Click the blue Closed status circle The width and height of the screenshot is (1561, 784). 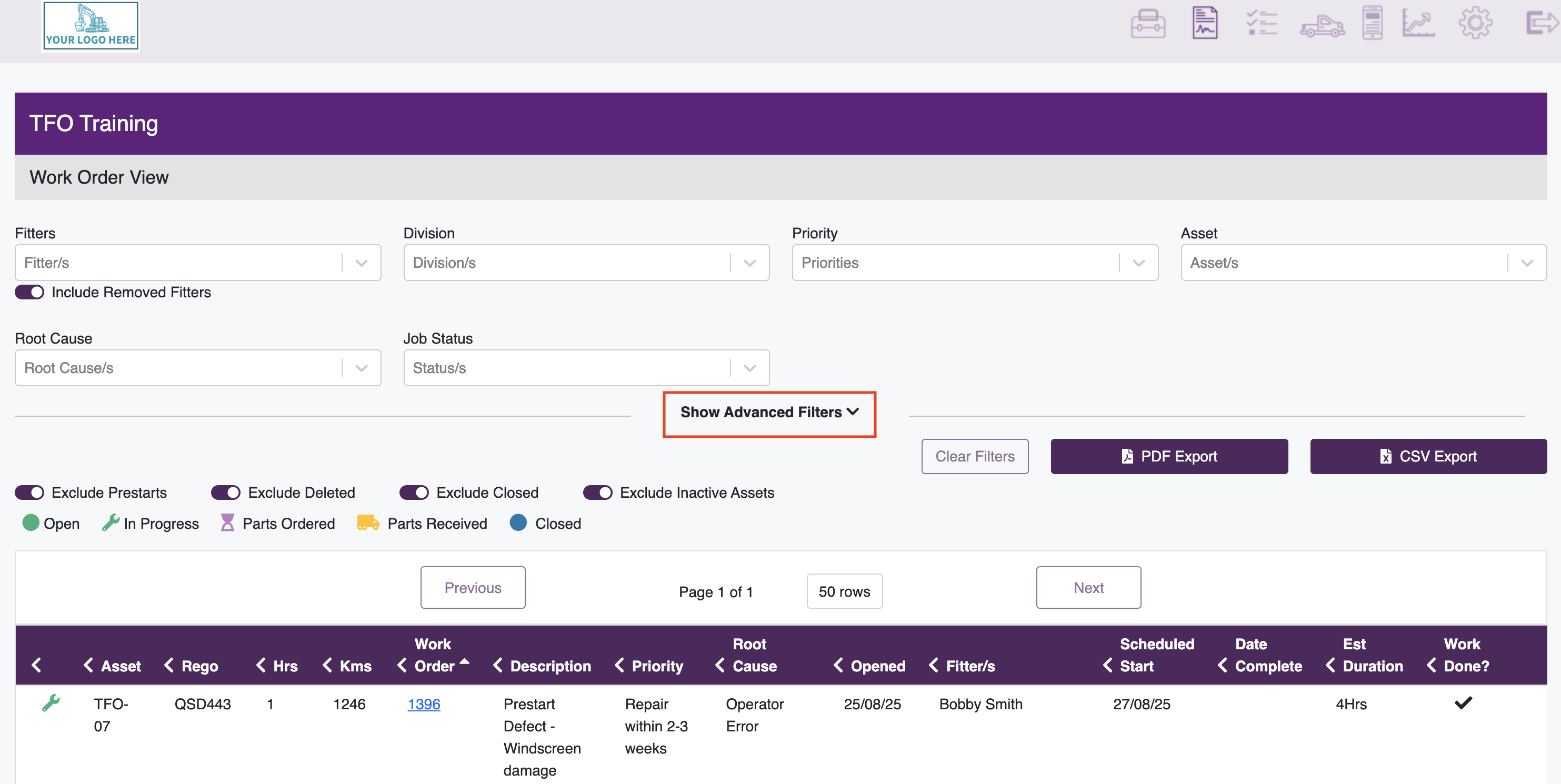click(518, 522)
